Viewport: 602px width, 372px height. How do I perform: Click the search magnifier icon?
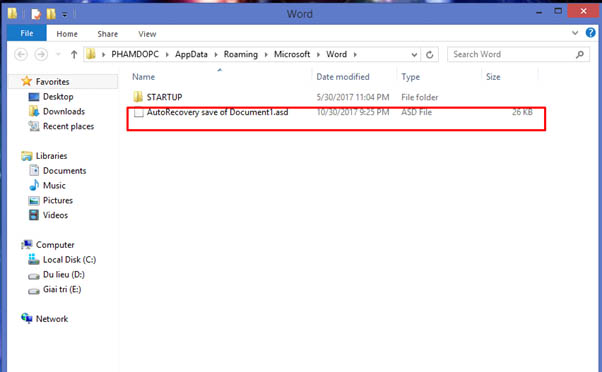click(580, 55)
